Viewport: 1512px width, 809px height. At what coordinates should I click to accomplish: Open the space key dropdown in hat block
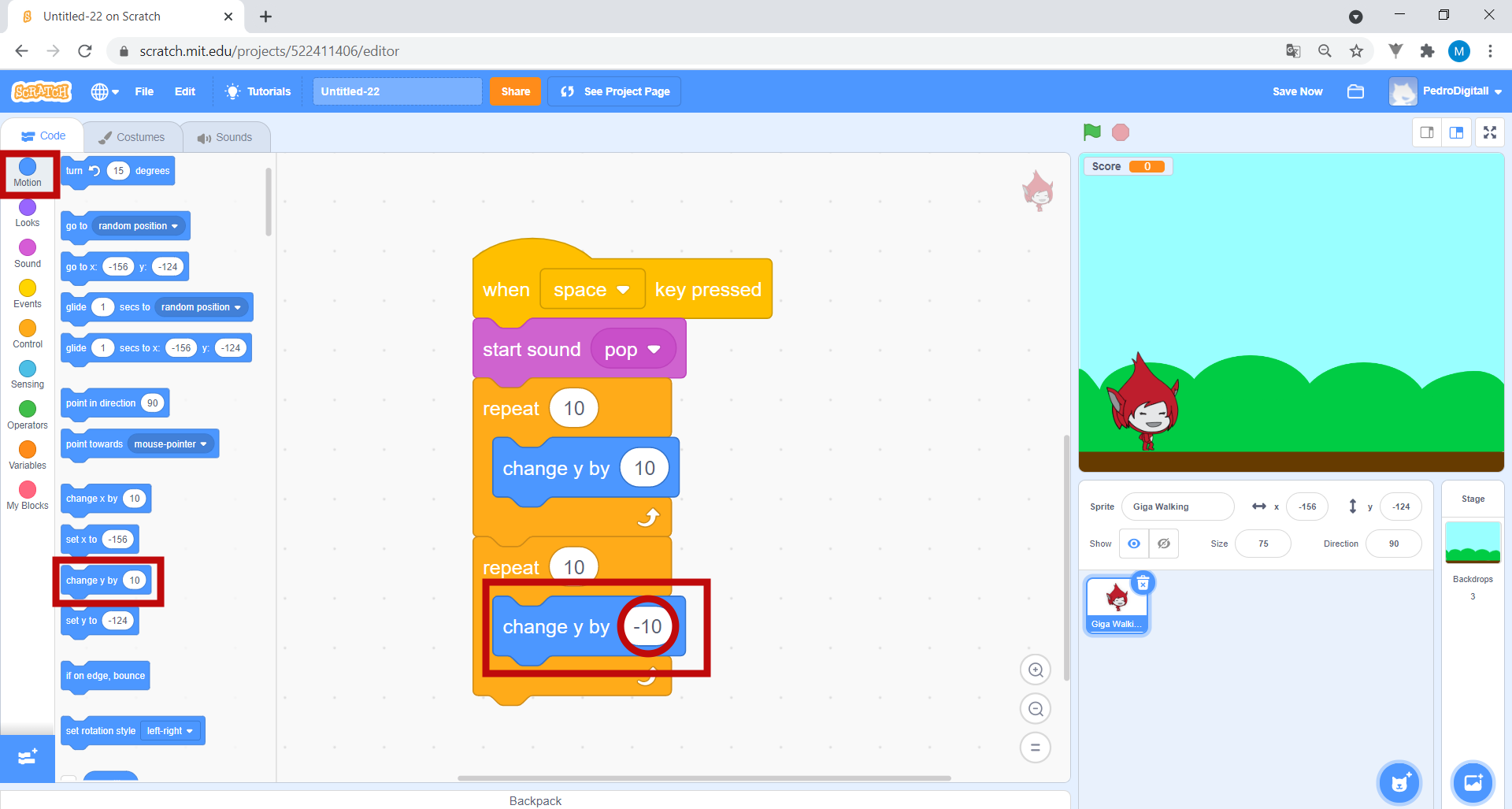click(592, 290)
